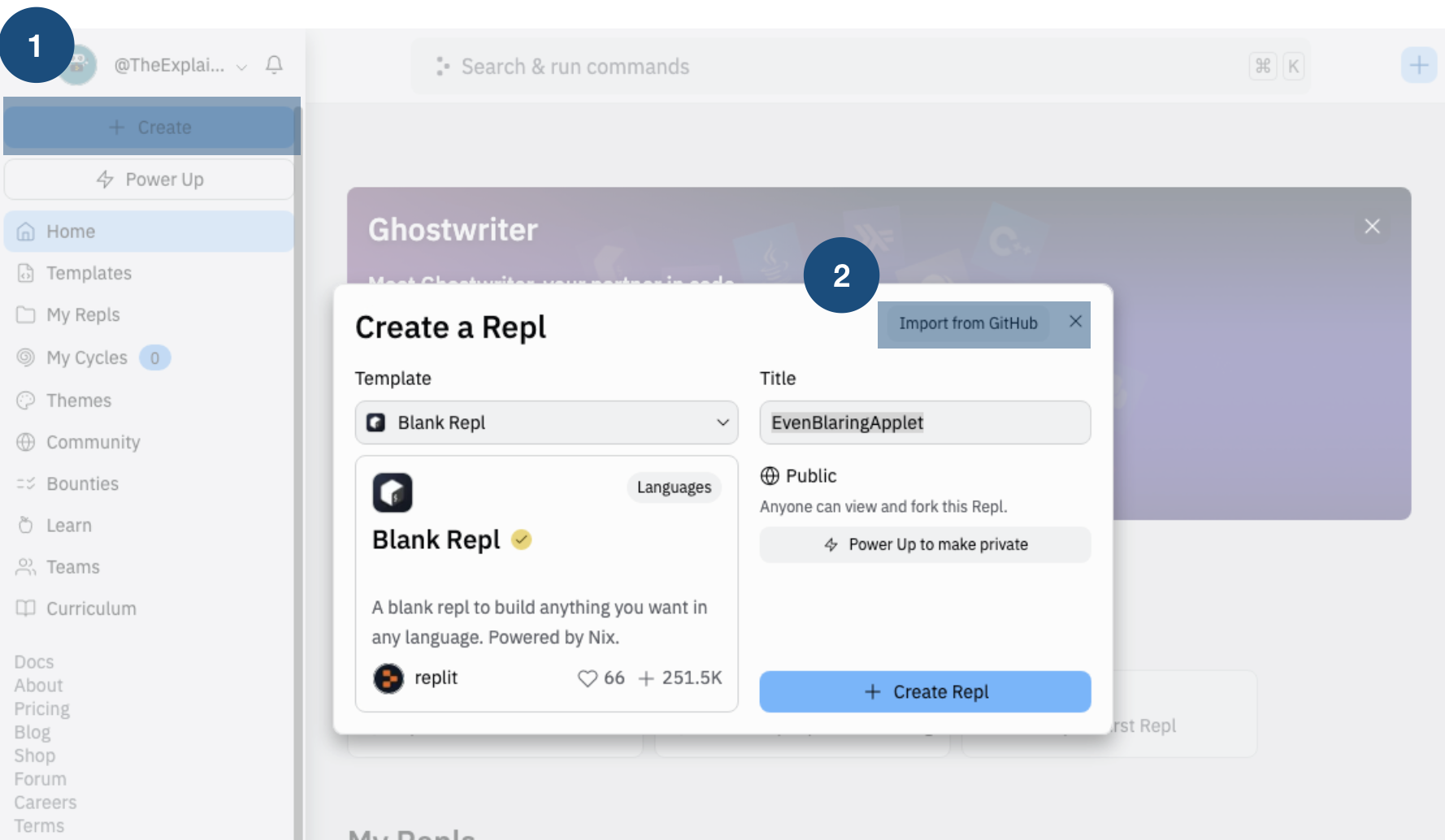Click the Public globe icon
The image size is (1445, 840).
(x=770, y=476)
